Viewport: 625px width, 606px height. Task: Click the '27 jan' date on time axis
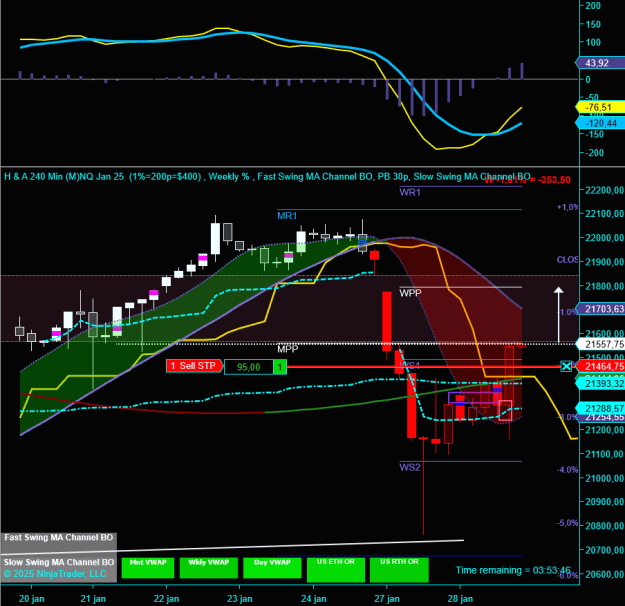[387, 599]
